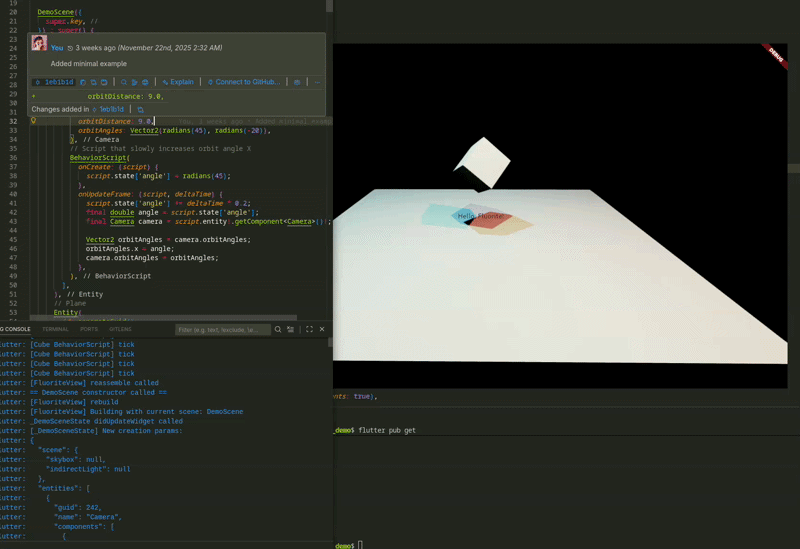Viewport: 800px width, 549px height.
Task: Click the 1eb1b1d link after 'Changes added in'
Action: coord(109,109)
